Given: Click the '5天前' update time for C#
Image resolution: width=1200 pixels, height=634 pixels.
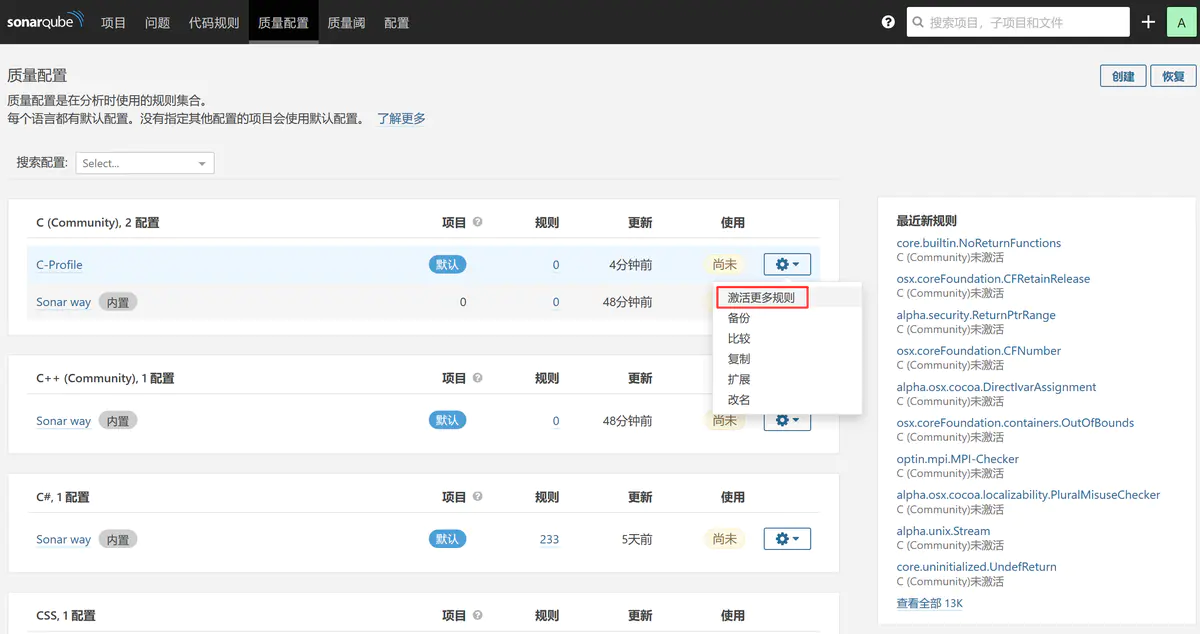Looking at the screenshot, I should [x=637, y=539].
